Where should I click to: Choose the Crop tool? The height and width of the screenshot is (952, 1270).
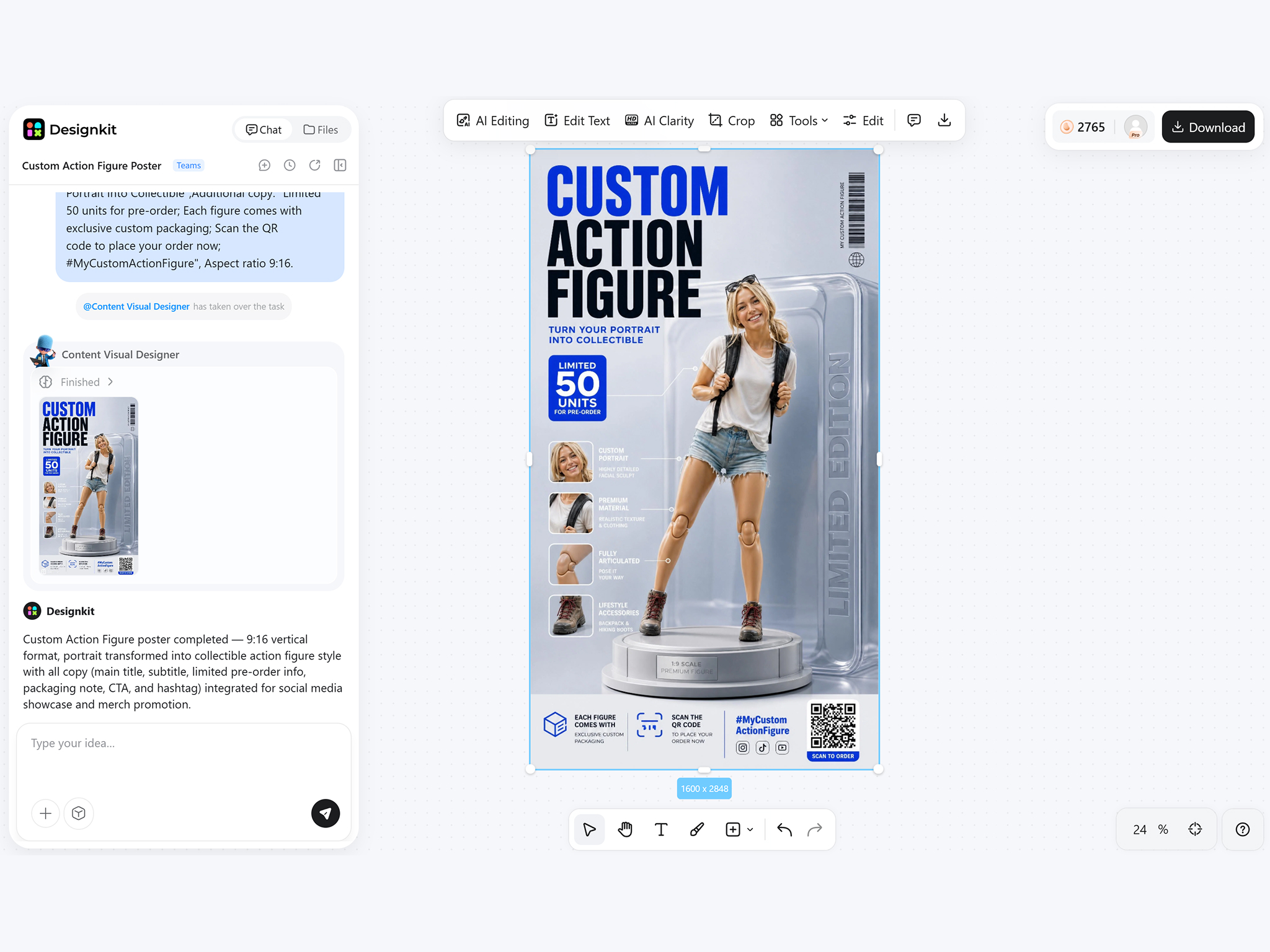coord(732,120)
